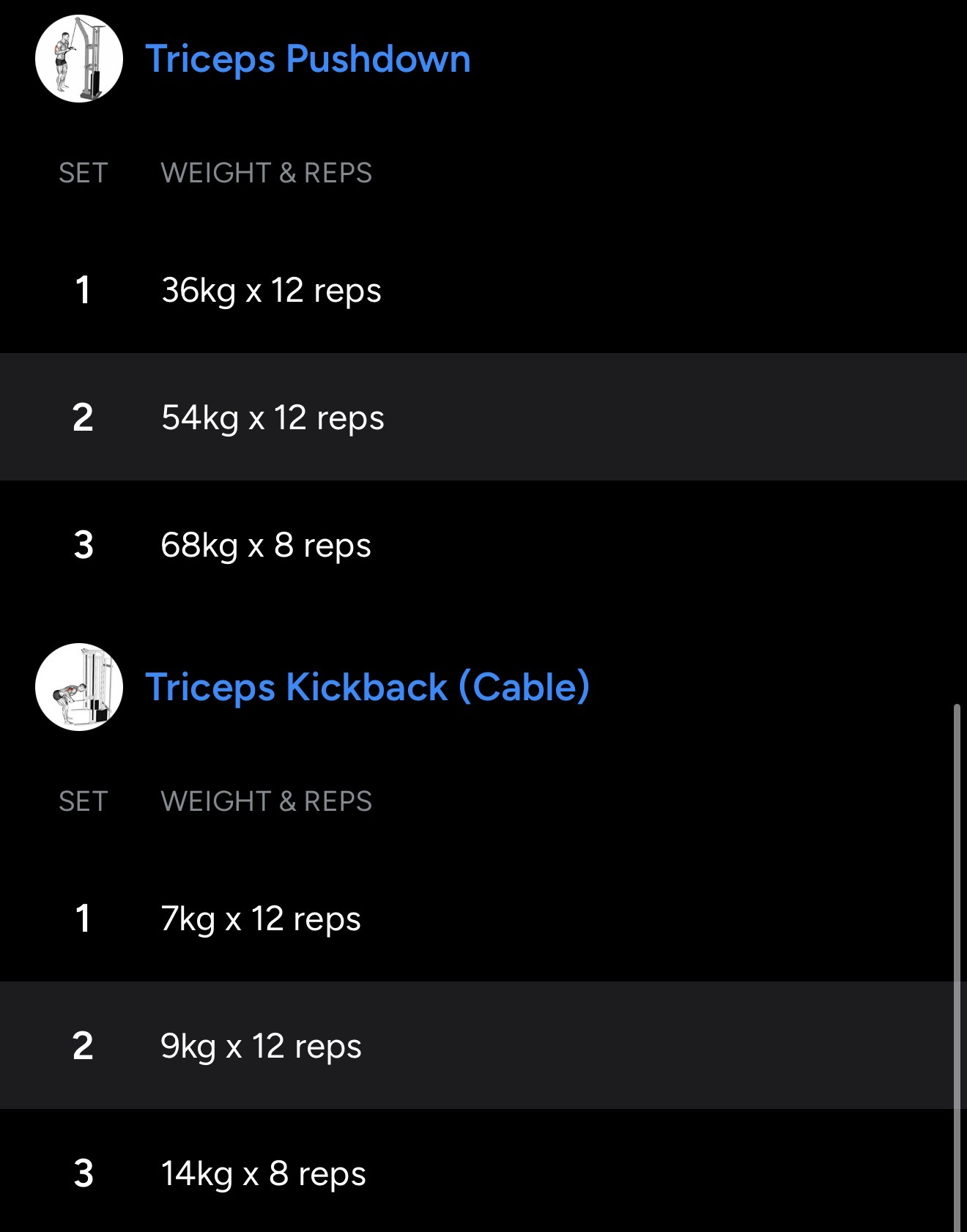
Task: Select the 9kg x 12 reps entry
Action: click(x=261, y=1046)
